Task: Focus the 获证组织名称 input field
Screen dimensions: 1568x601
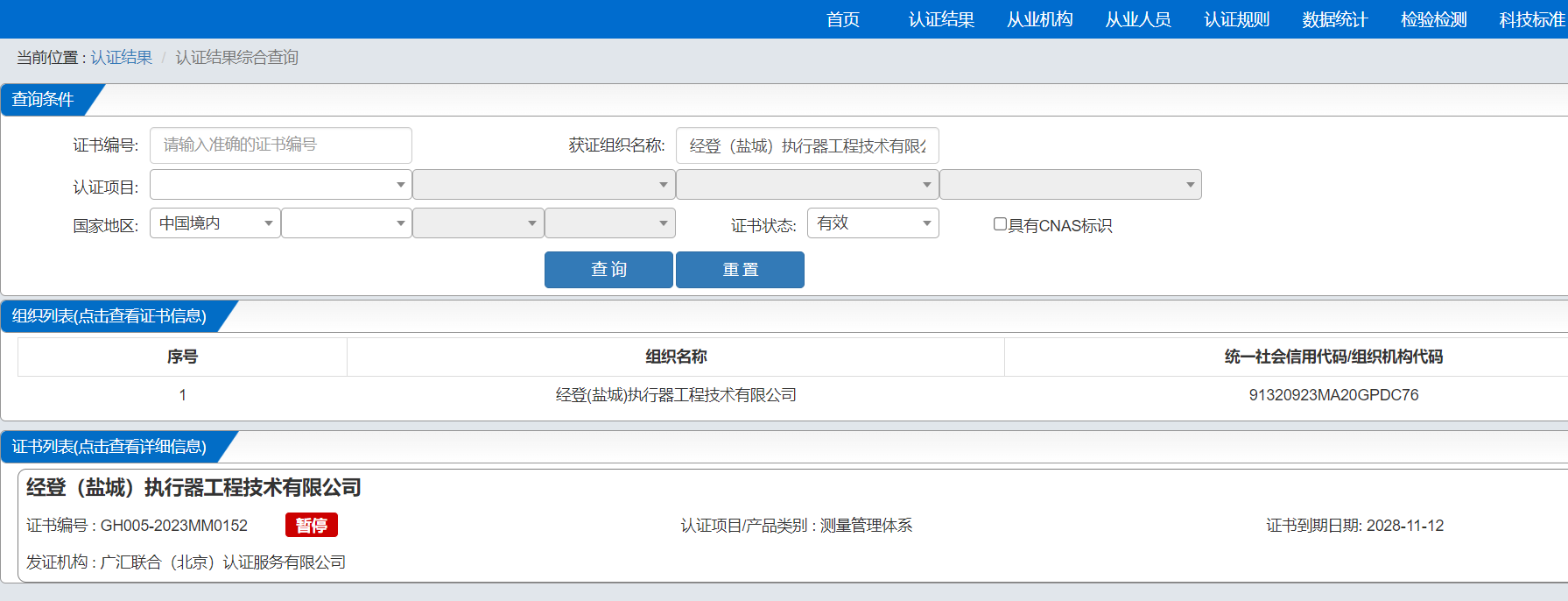Action: (x=807, y=145)
